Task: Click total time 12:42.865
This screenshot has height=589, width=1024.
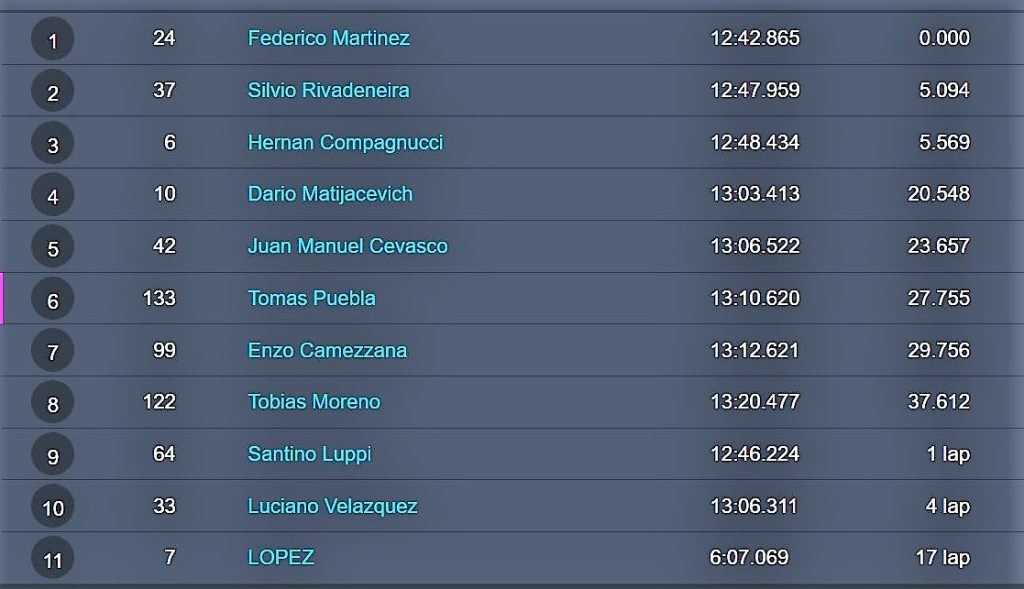Action: (x=755, y=38)
